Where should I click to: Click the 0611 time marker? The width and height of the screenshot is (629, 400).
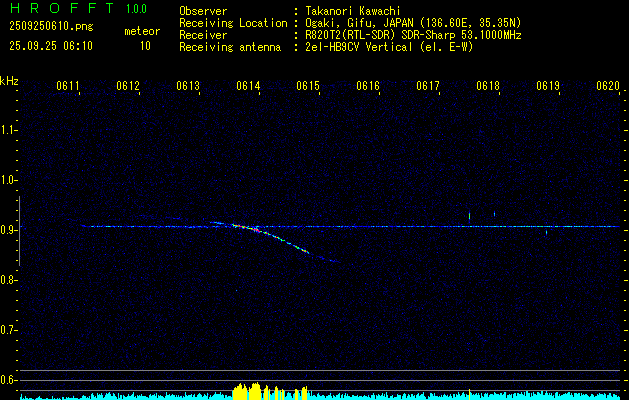67,86
